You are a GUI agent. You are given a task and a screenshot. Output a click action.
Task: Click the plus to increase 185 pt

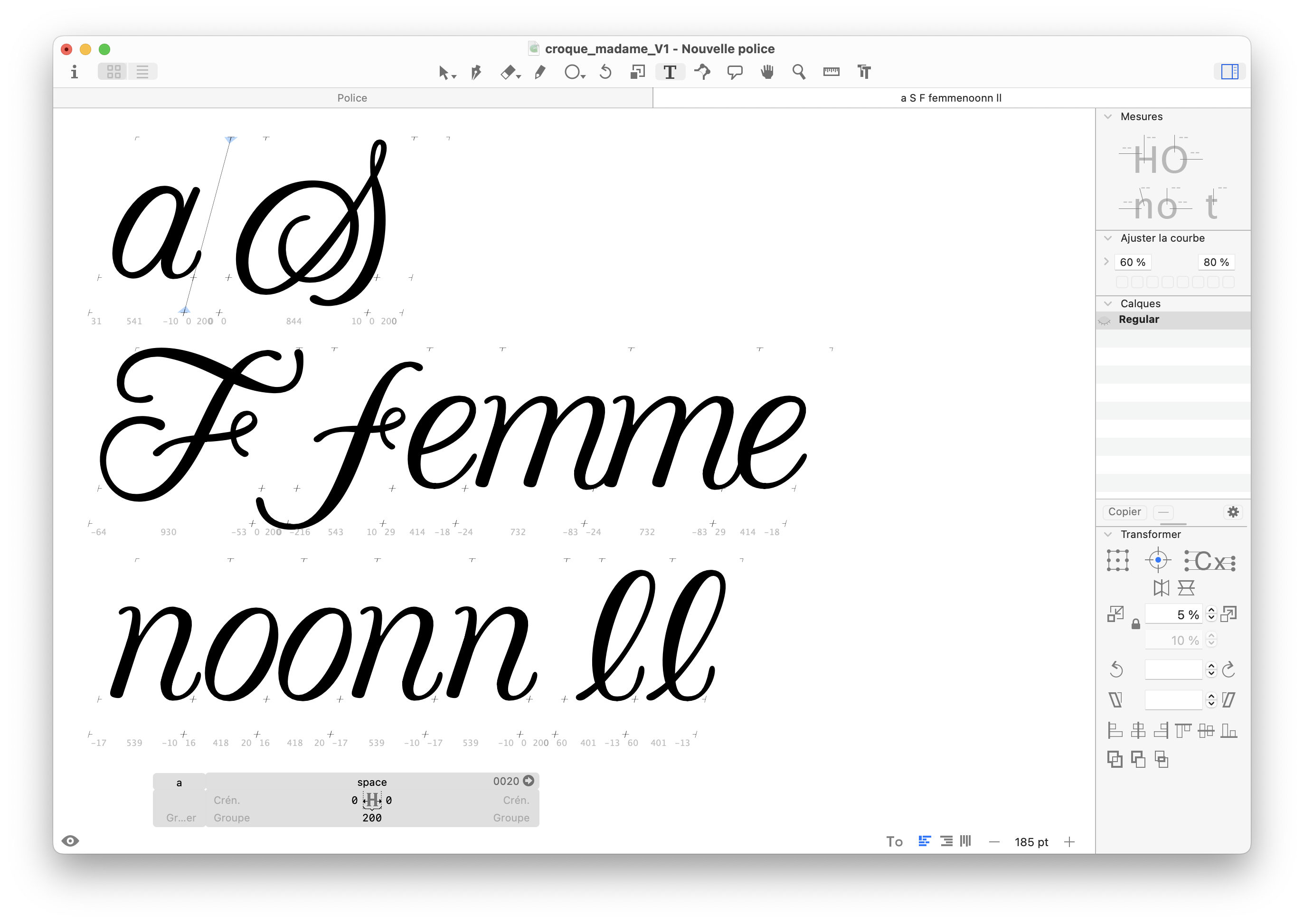click(1069, 843)
